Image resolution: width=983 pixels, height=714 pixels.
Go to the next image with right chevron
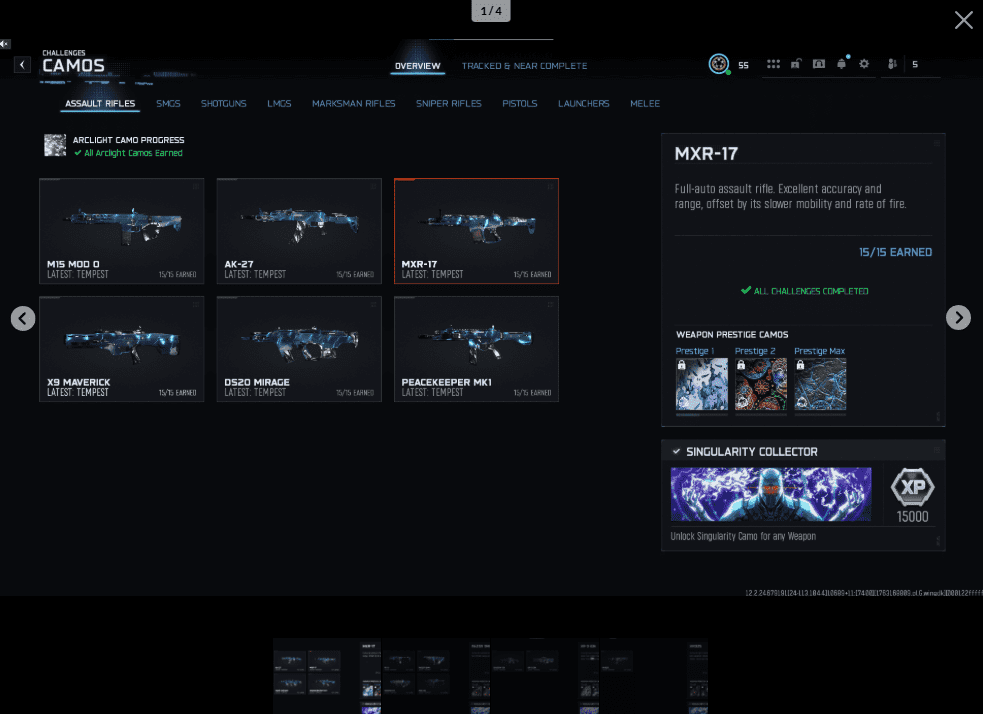(958, 318)
